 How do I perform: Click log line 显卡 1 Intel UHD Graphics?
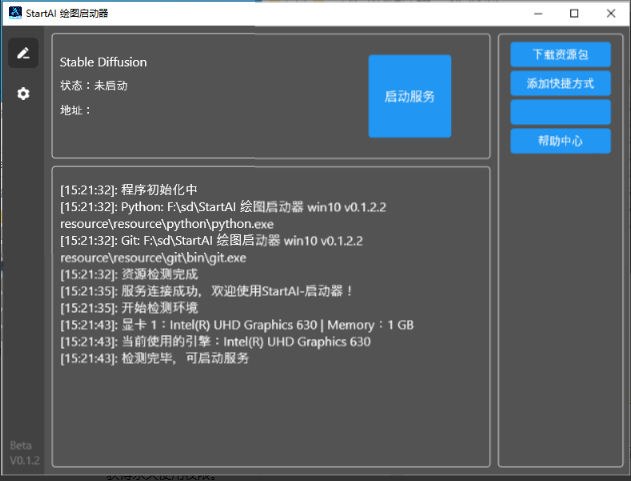tap(237, 325)
